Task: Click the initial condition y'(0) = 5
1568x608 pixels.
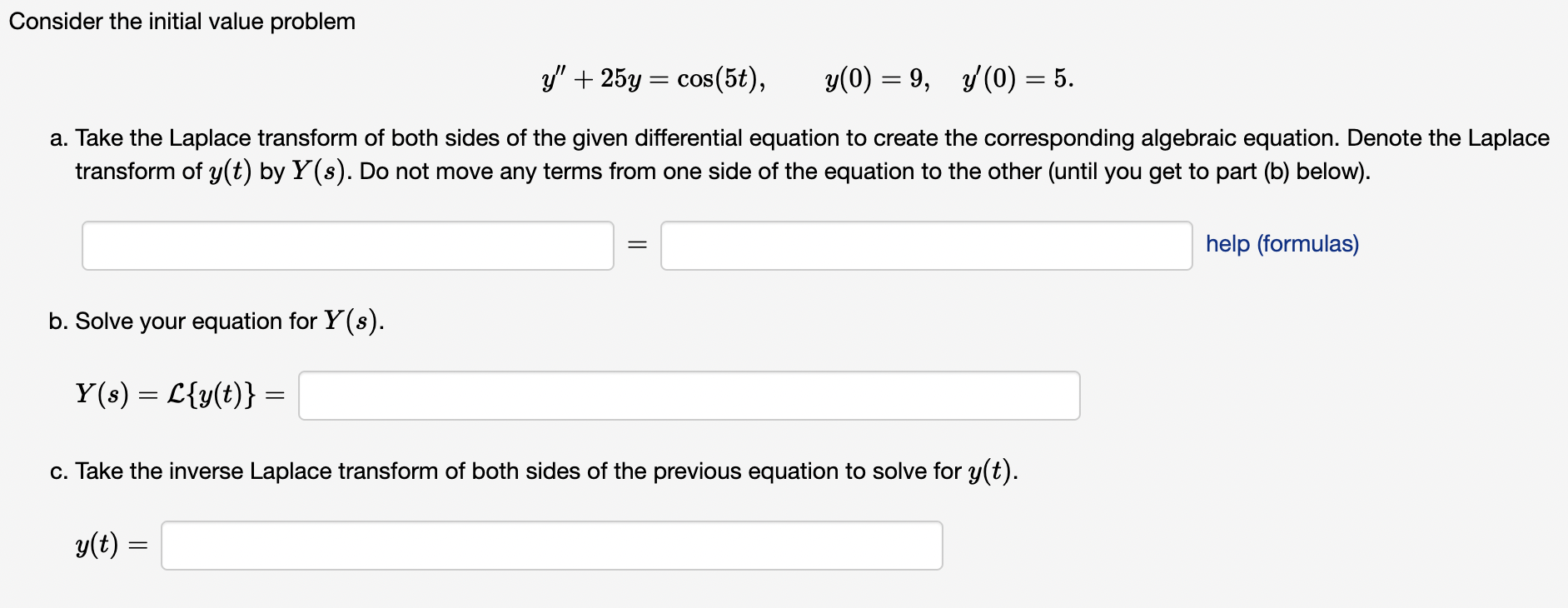Action: click(x=1018, y=78)
